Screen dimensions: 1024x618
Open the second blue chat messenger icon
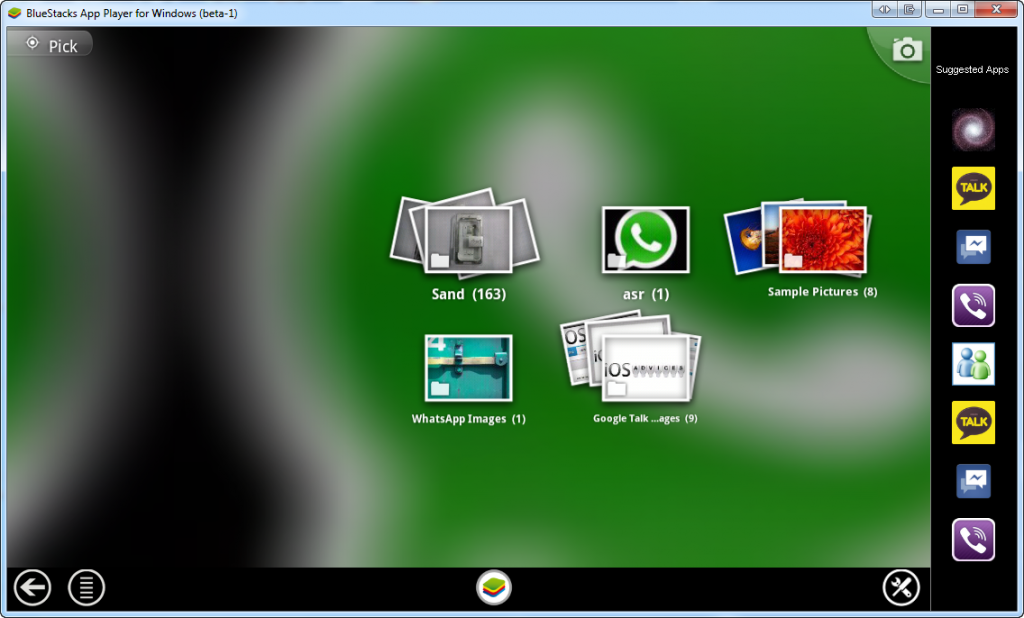pos(973,481)
